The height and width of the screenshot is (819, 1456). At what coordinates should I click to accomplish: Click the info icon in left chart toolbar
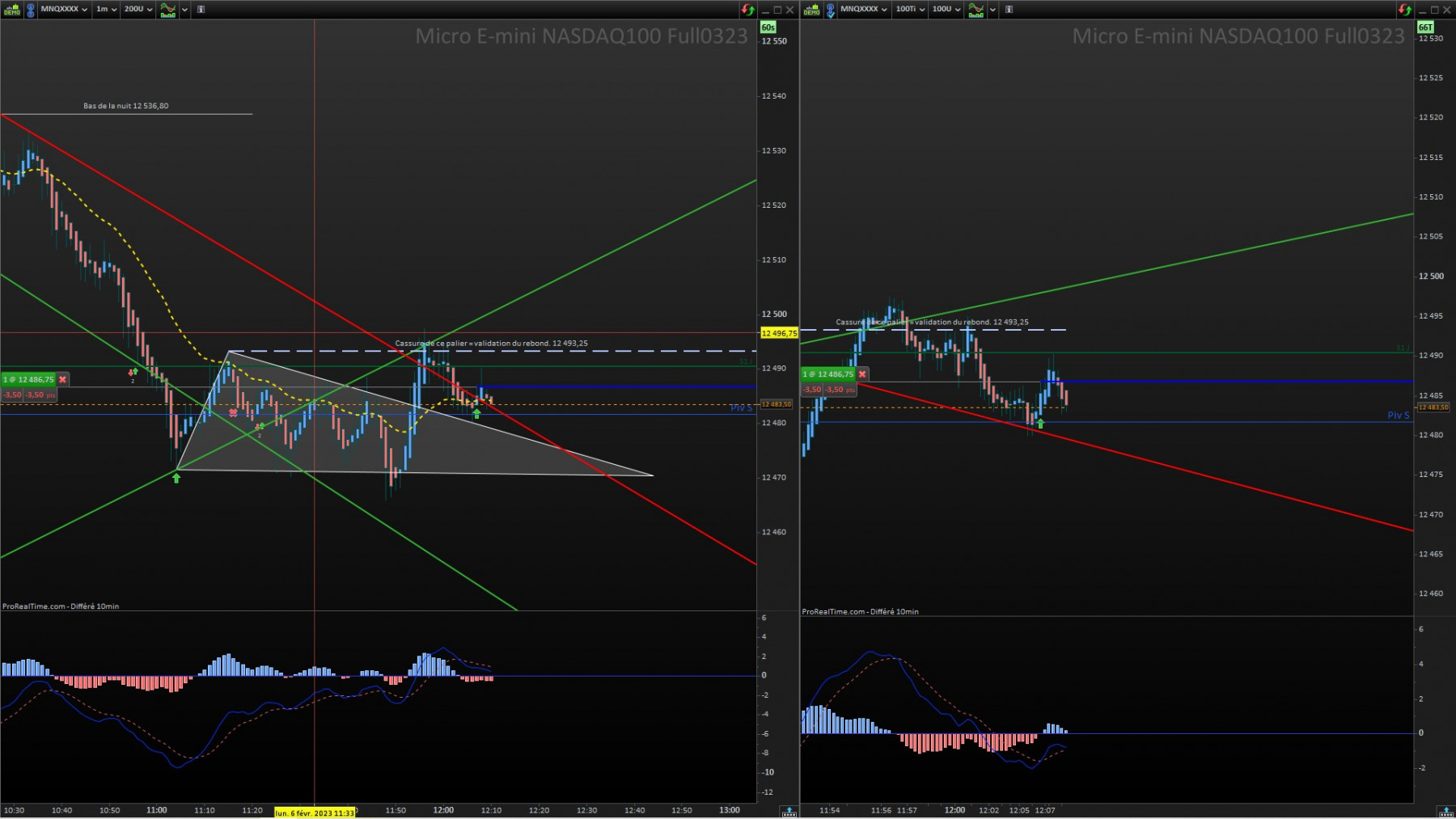coord(201,10)
